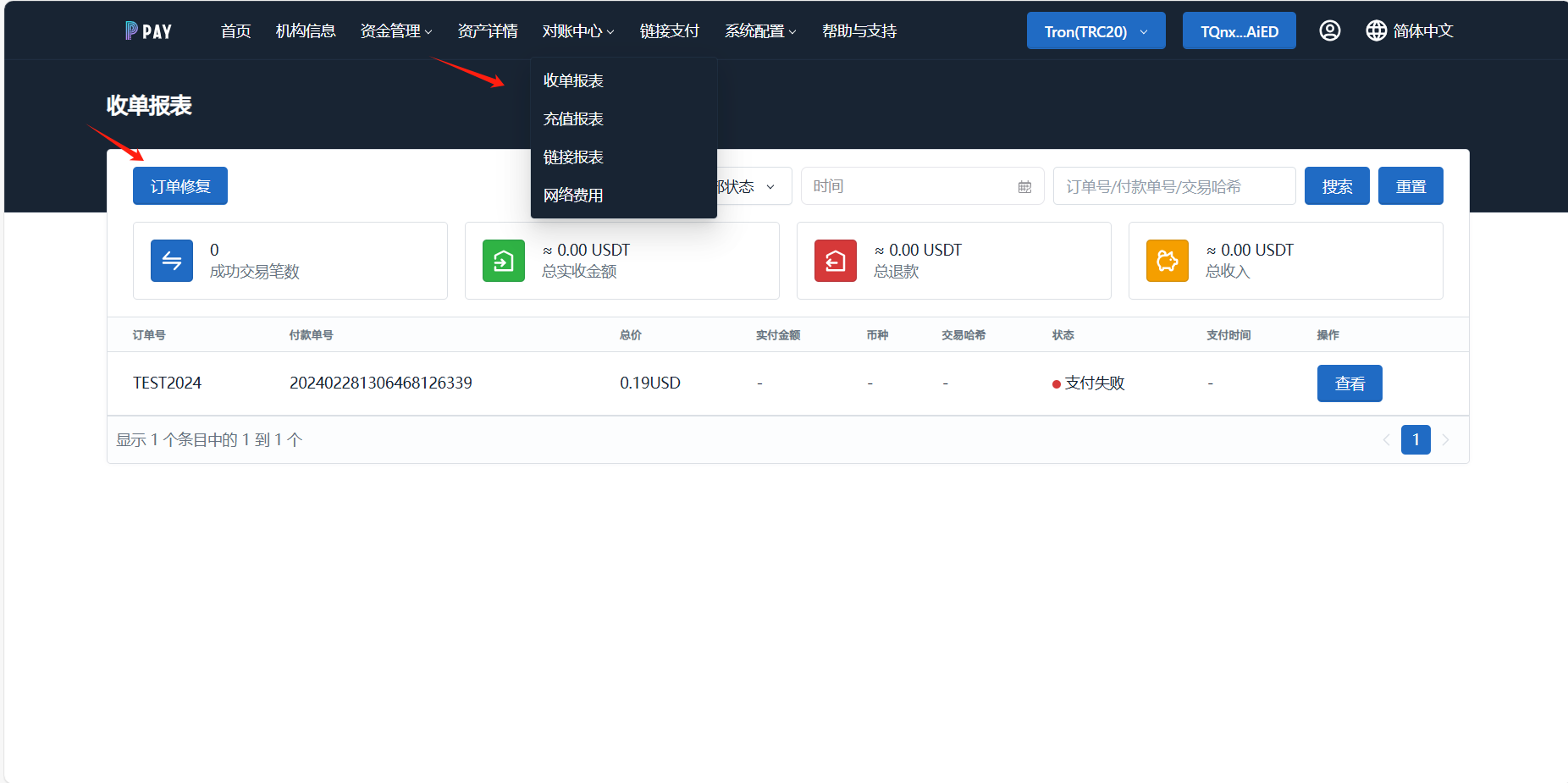Go to 首页
The width and height of the screenshot is (1568, 783).
pos(235,31)
